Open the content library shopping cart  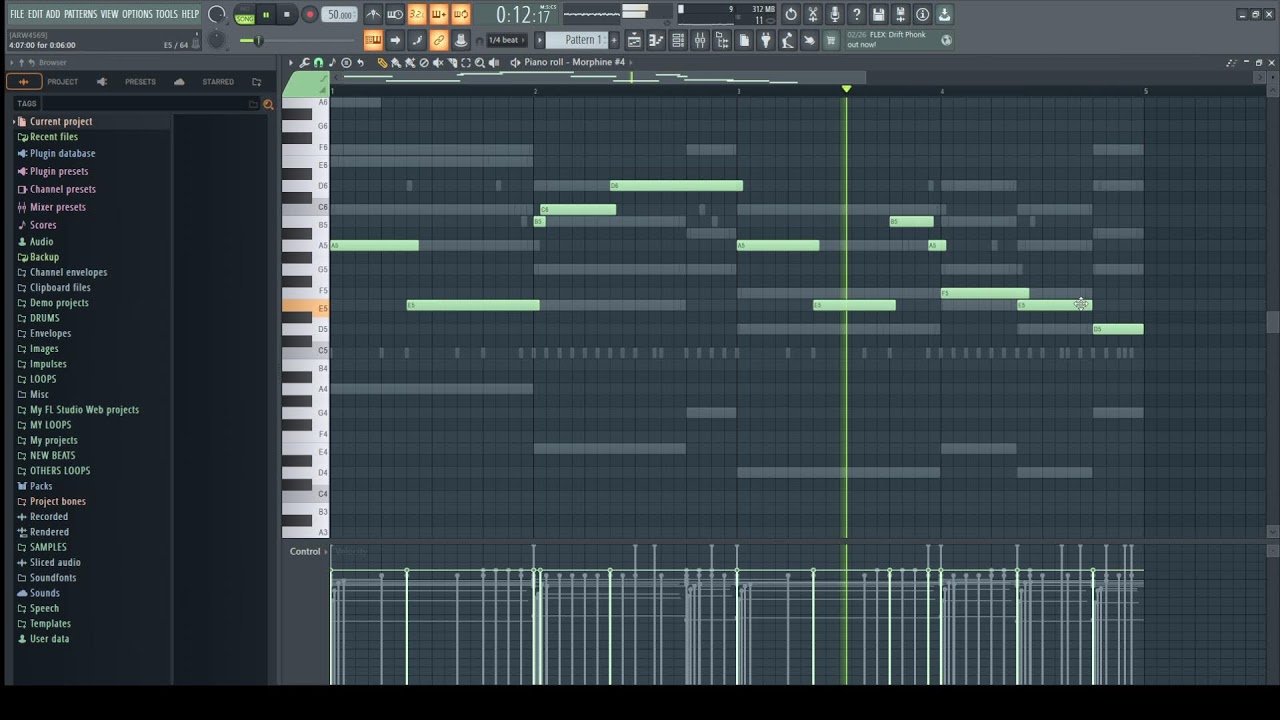point(831,40)
